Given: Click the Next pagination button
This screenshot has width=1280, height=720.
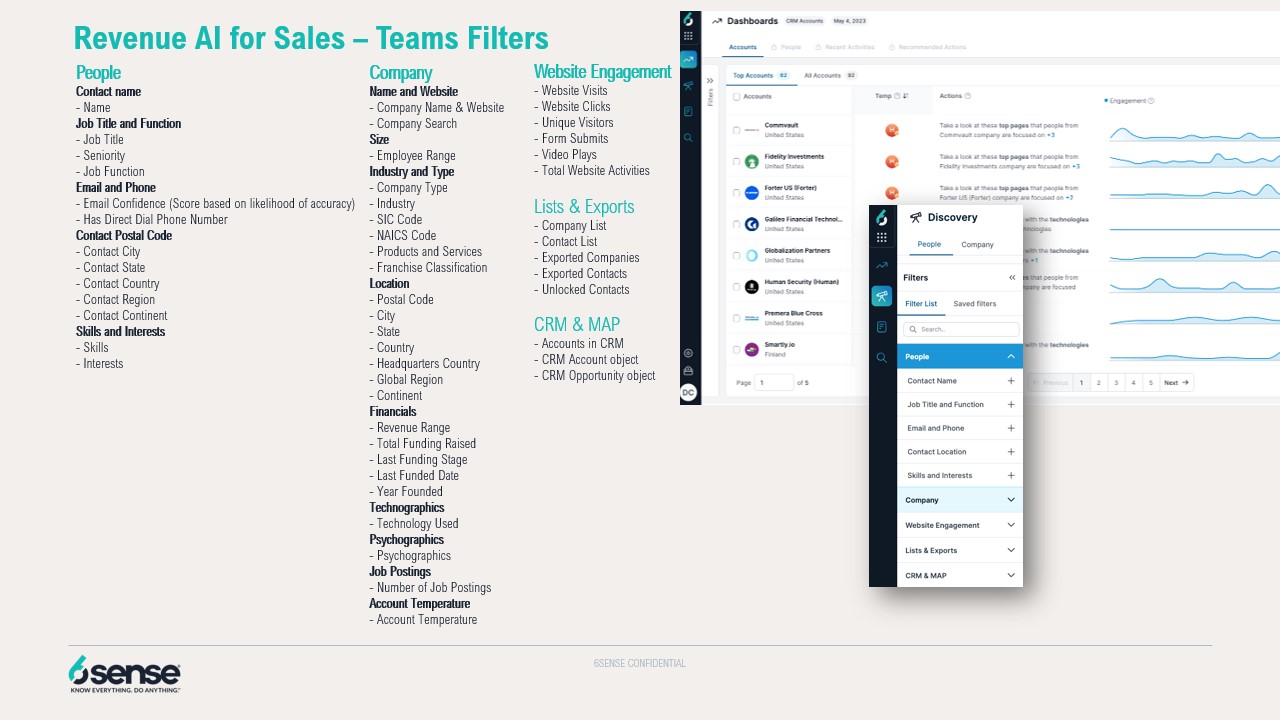Looking at the screenshot, I should click(x=1176, y=383).
